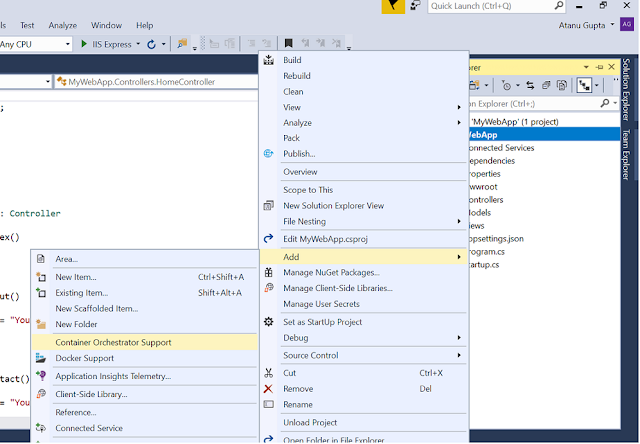This screenshot has width=640, height=444.
Task: Click the Quick Launch search magnifier icon
Action: 559,5
